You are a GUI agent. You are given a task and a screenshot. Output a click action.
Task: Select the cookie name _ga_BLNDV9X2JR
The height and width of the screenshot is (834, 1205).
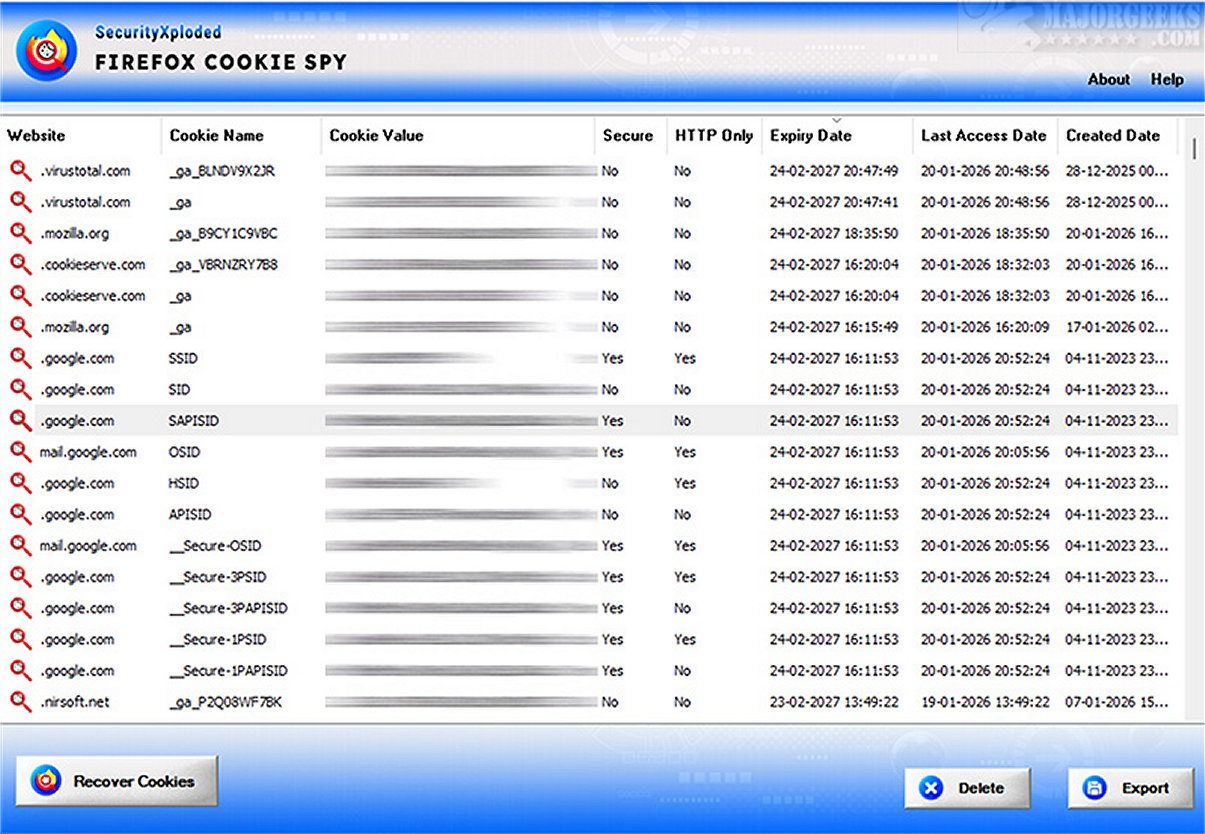pos(222,171)
